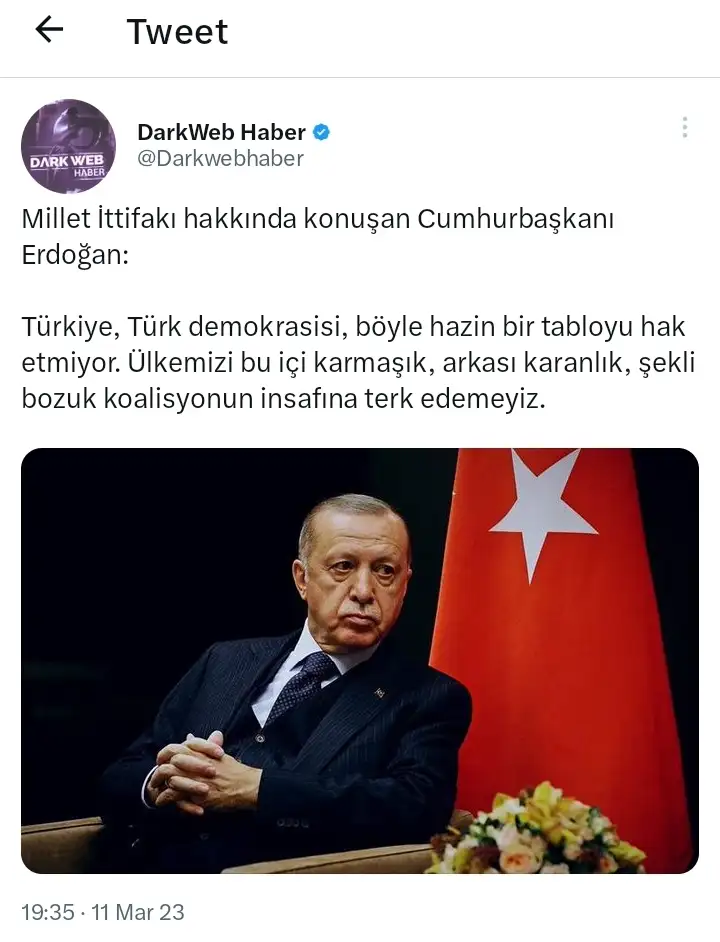Screen dimensions: 720x942
Task: Open the attached tweet photo
Action: (359, 660)
